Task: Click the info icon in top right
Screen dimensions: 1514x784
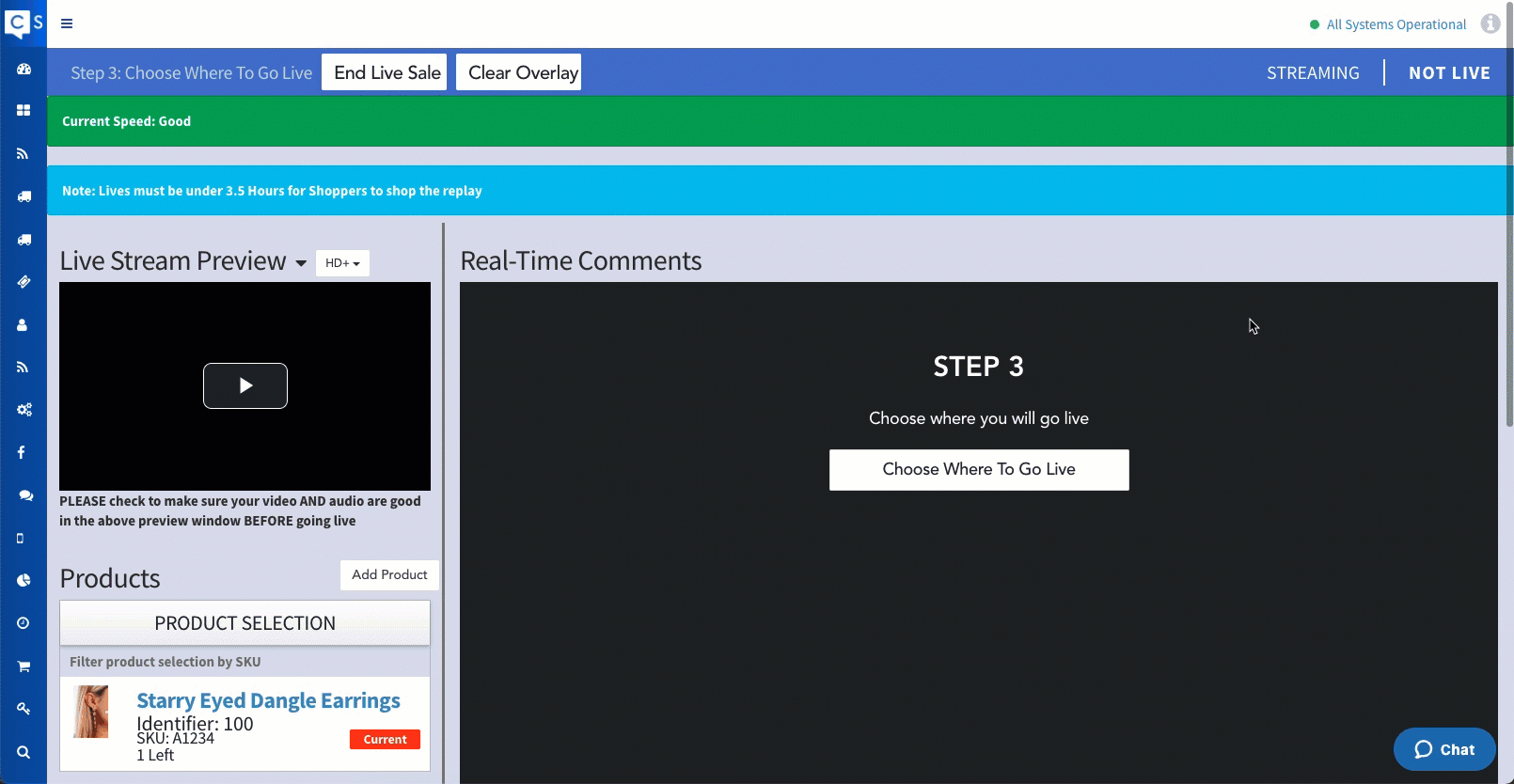Action: point(1490,24)
